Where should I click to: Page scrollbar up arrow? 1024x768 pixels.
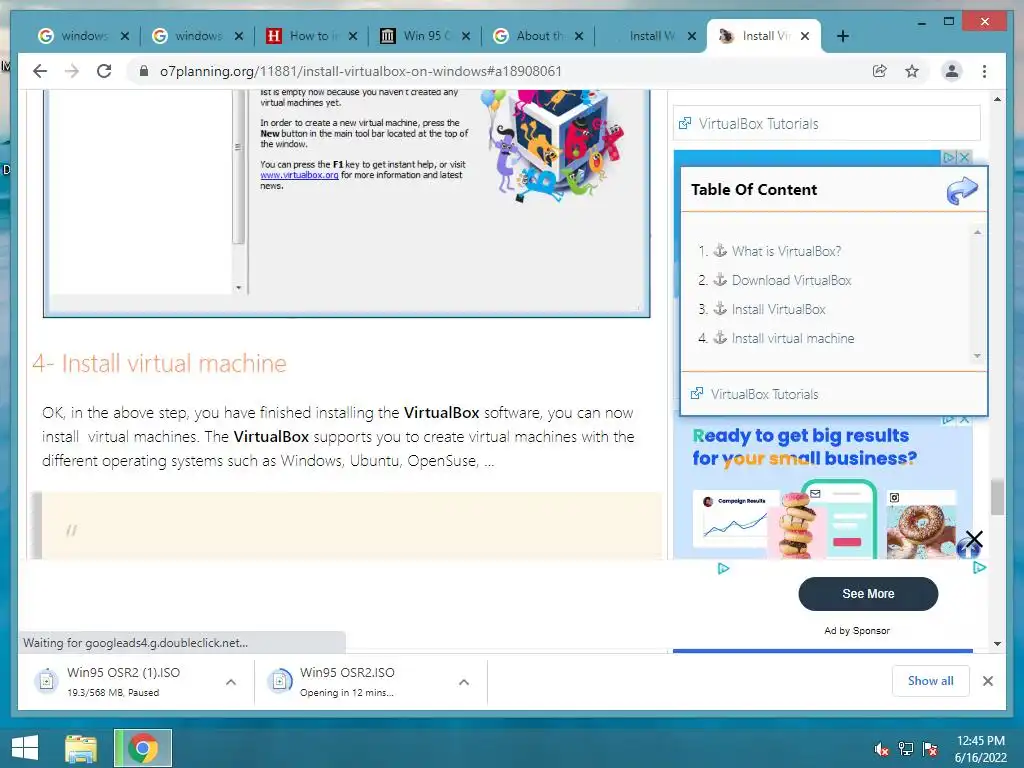click(997, 99)
